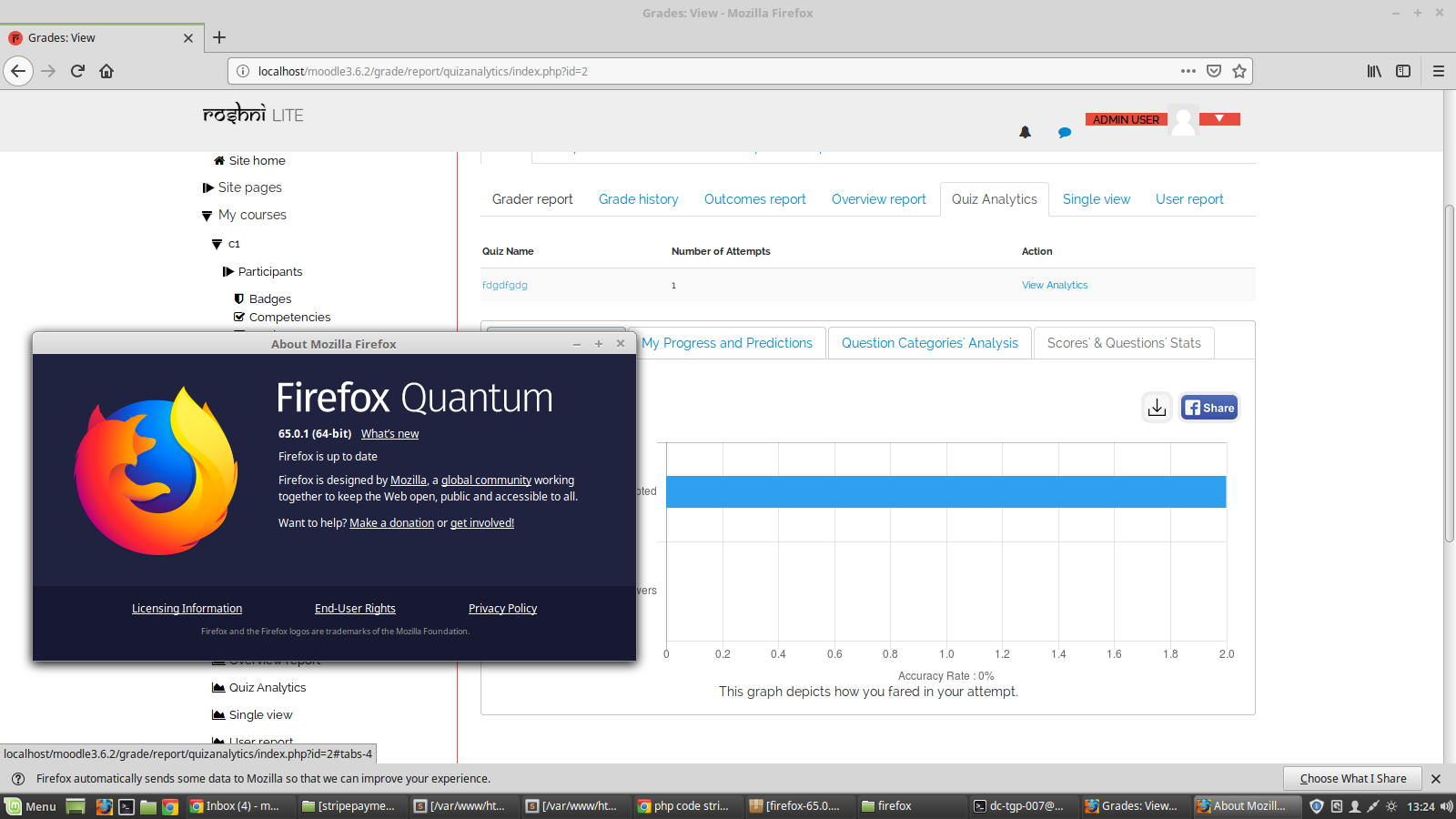Click inside the browser address bar
1456x819 pixels.
coord(637,71)
